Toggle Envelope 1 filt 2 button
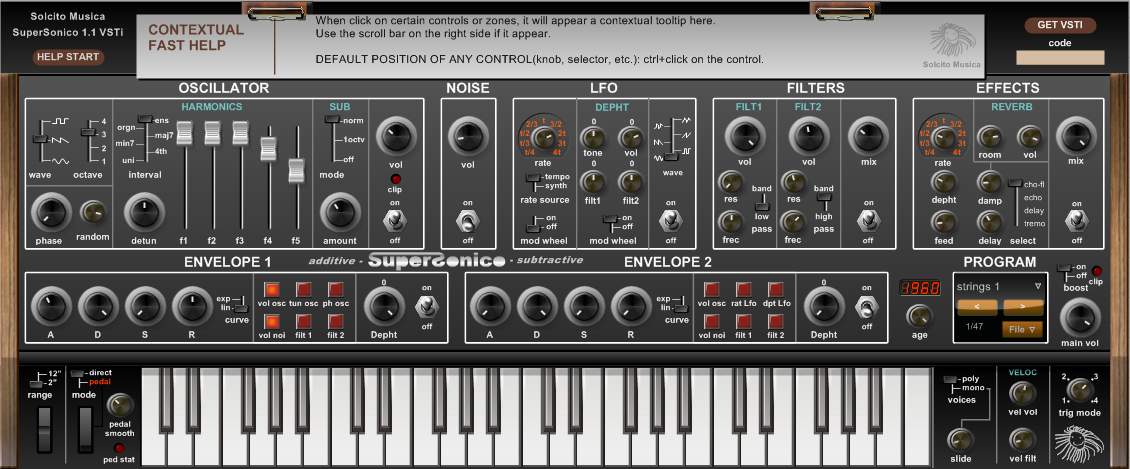Image resolution: width=1130 pixels, height=469 pixels. (x=336, y=321)
